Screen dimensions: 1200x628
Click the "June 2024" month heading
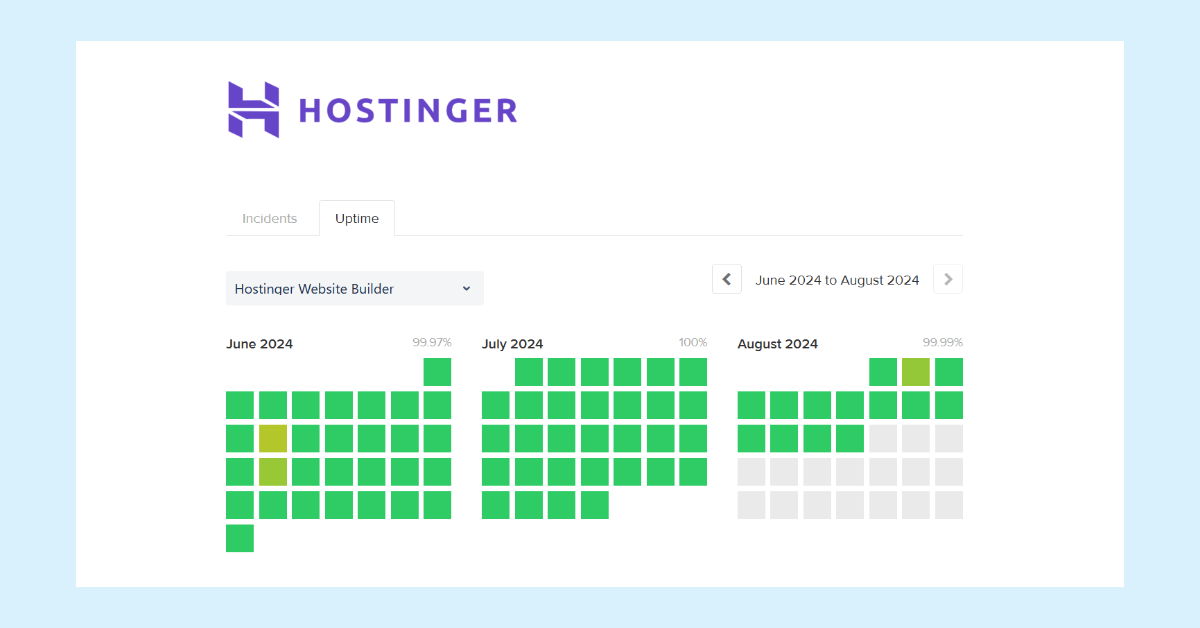[260, 344]
